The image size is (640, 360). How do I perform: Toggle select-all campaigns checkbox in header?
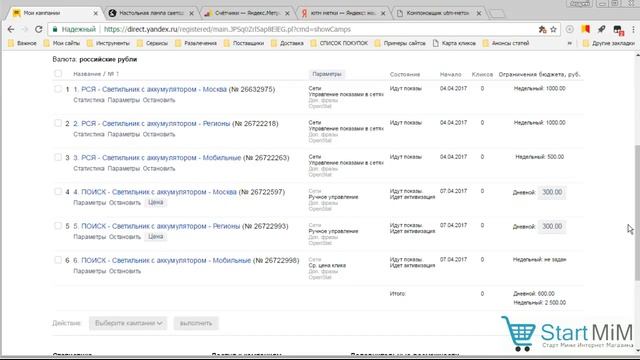(58, 74)
